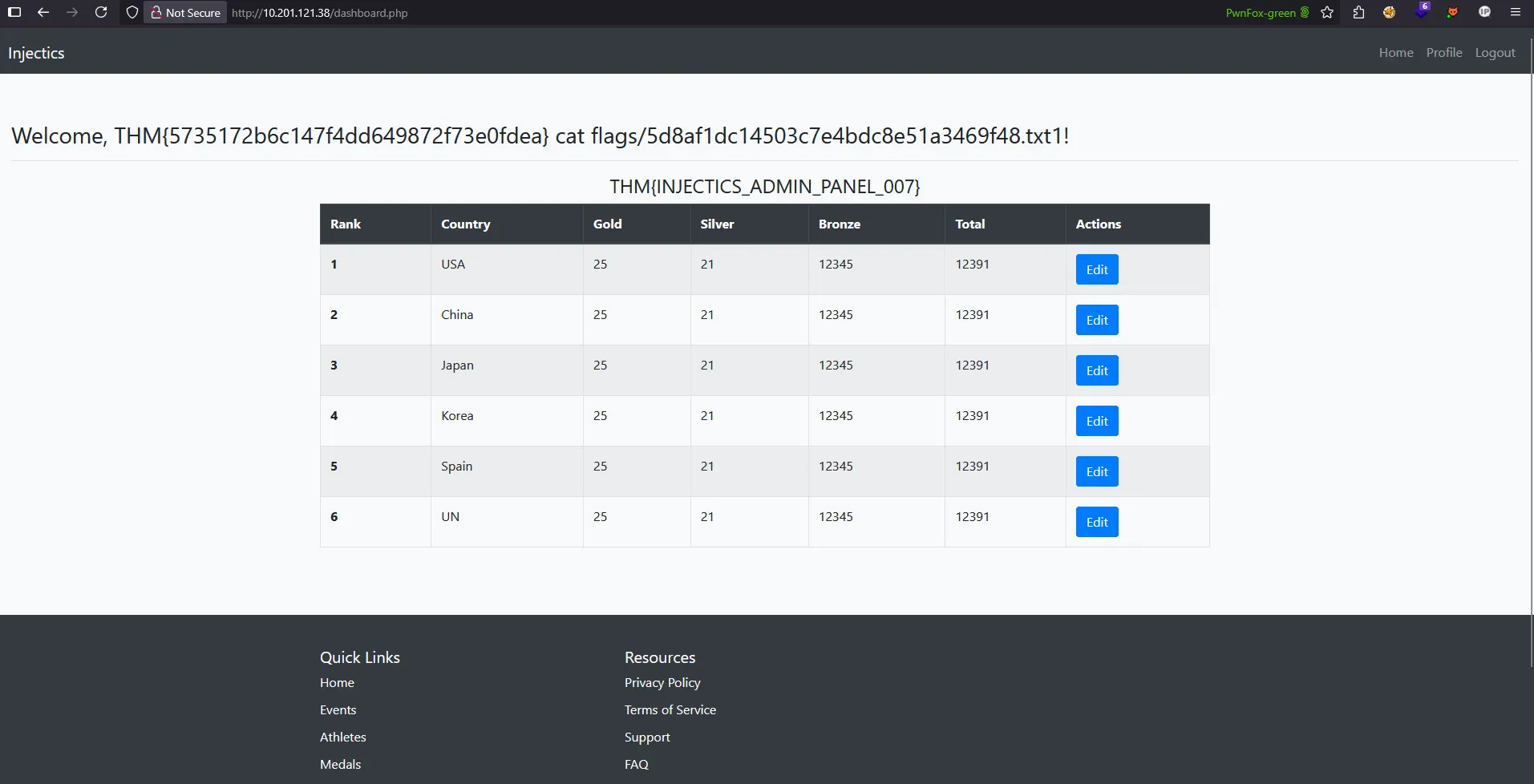Open the PwnFox-green container indicator
Image resolution: width=1534 pixels, height=784 pixels.
1267,13
